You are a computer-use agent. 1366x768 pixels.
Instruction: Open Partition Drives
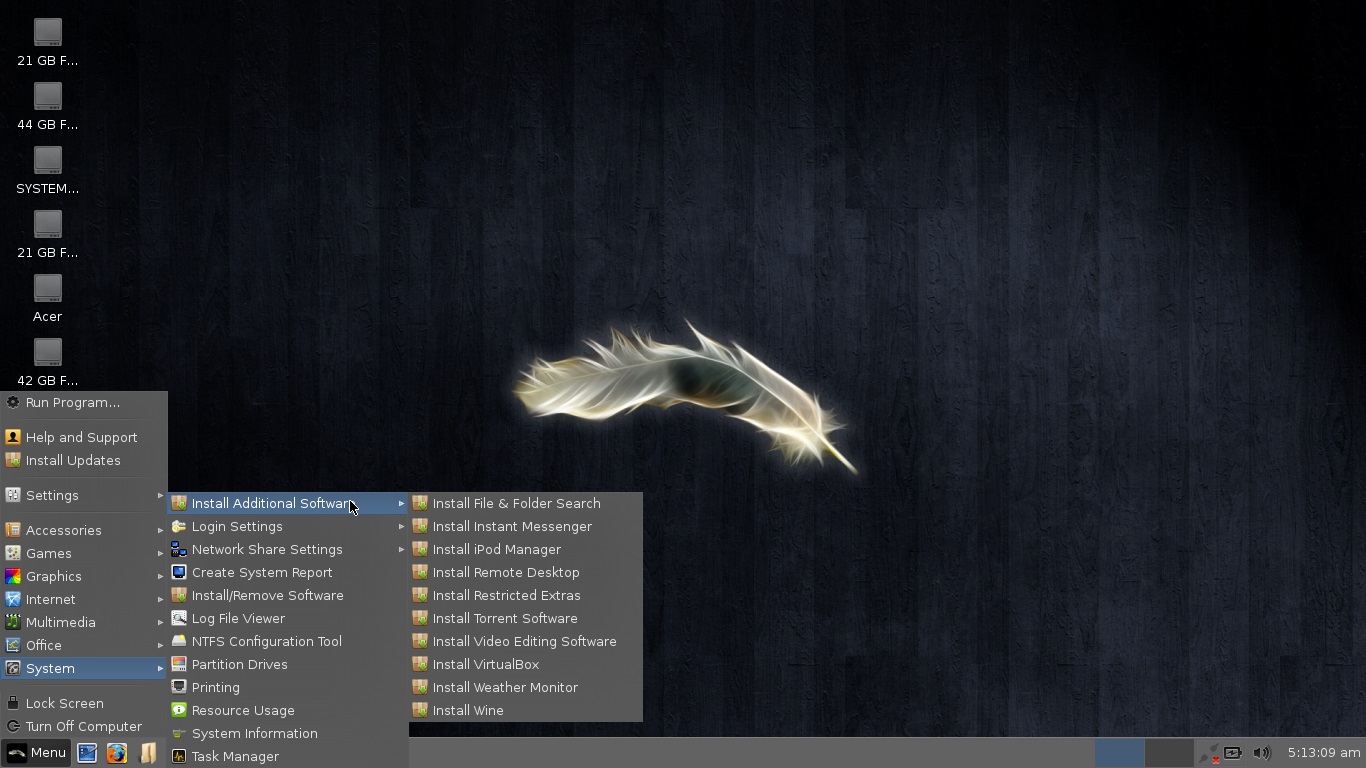click(288, 664)
